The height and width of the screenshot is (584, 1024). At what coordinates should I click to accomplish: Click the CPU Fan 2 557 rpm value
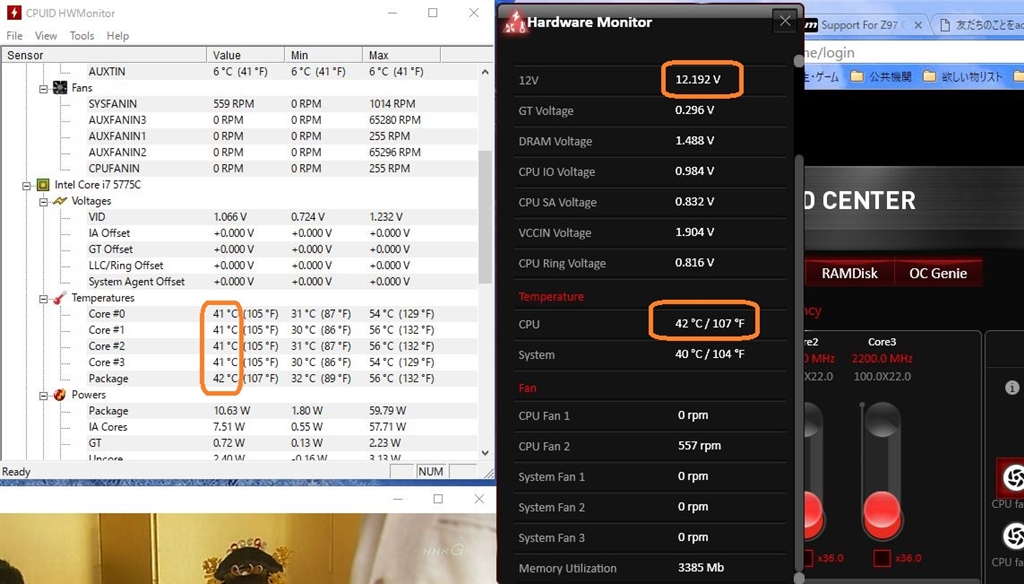click(699, 446)
